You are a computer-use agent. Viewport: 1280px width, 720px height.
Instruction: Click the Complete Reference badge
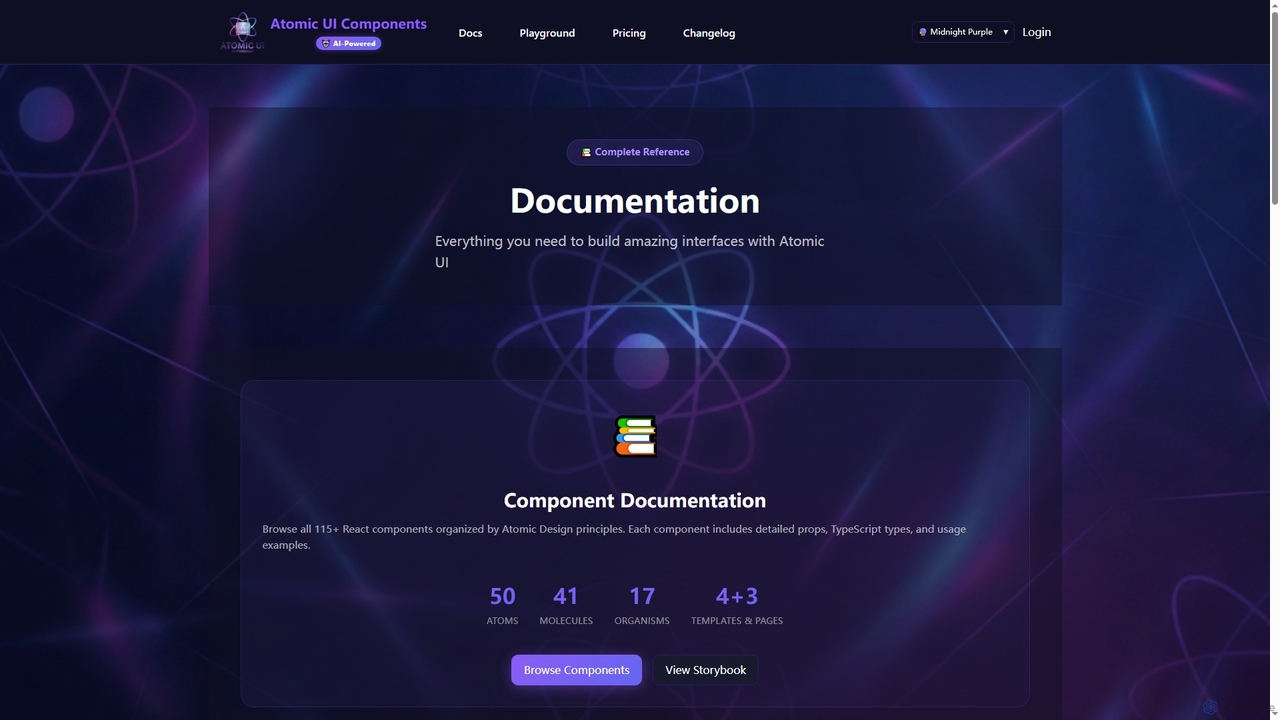click(x=635, y=152)
